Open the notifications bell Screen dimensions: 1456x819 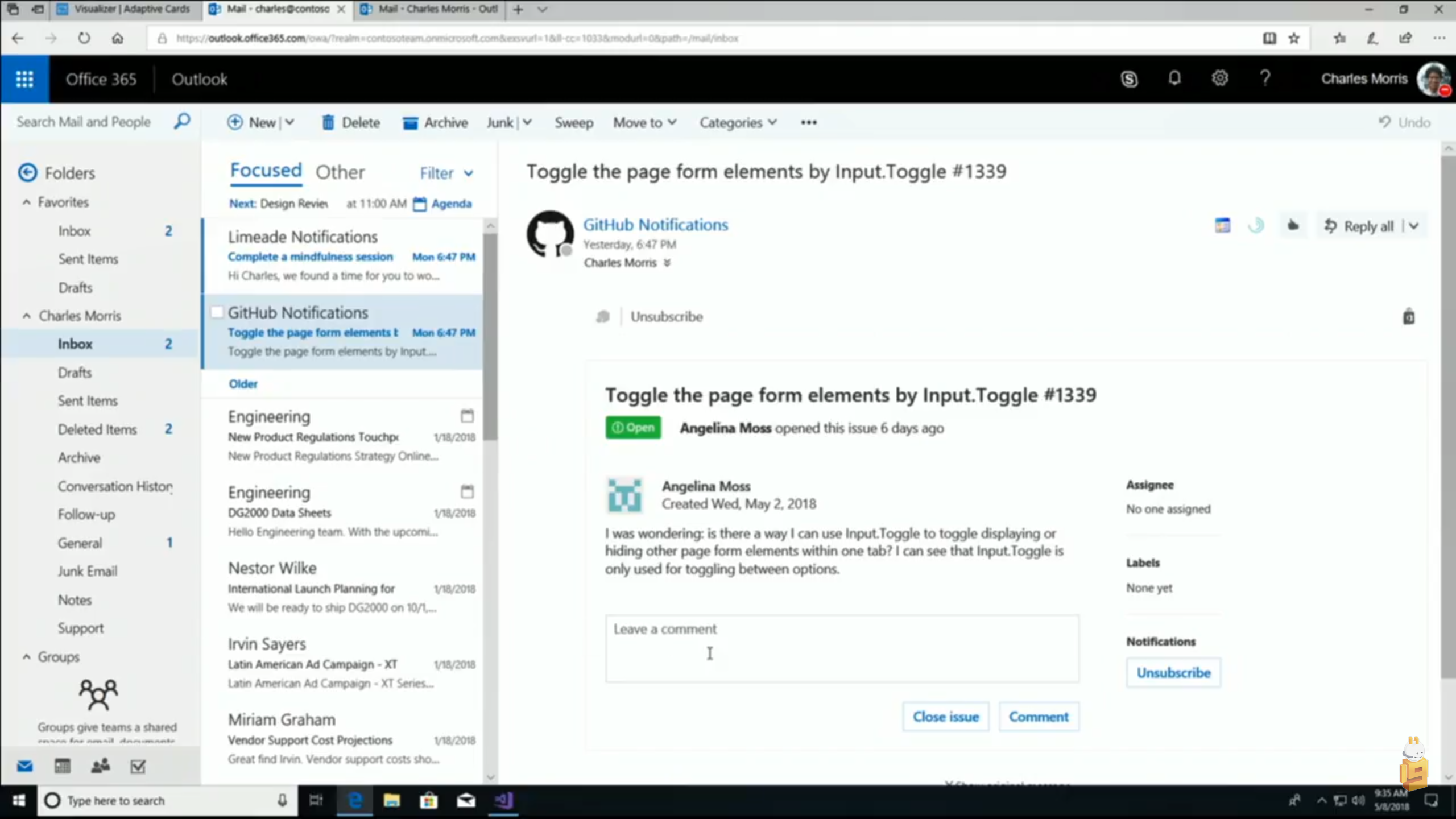pyautogui.click(x=1174, y=78)
